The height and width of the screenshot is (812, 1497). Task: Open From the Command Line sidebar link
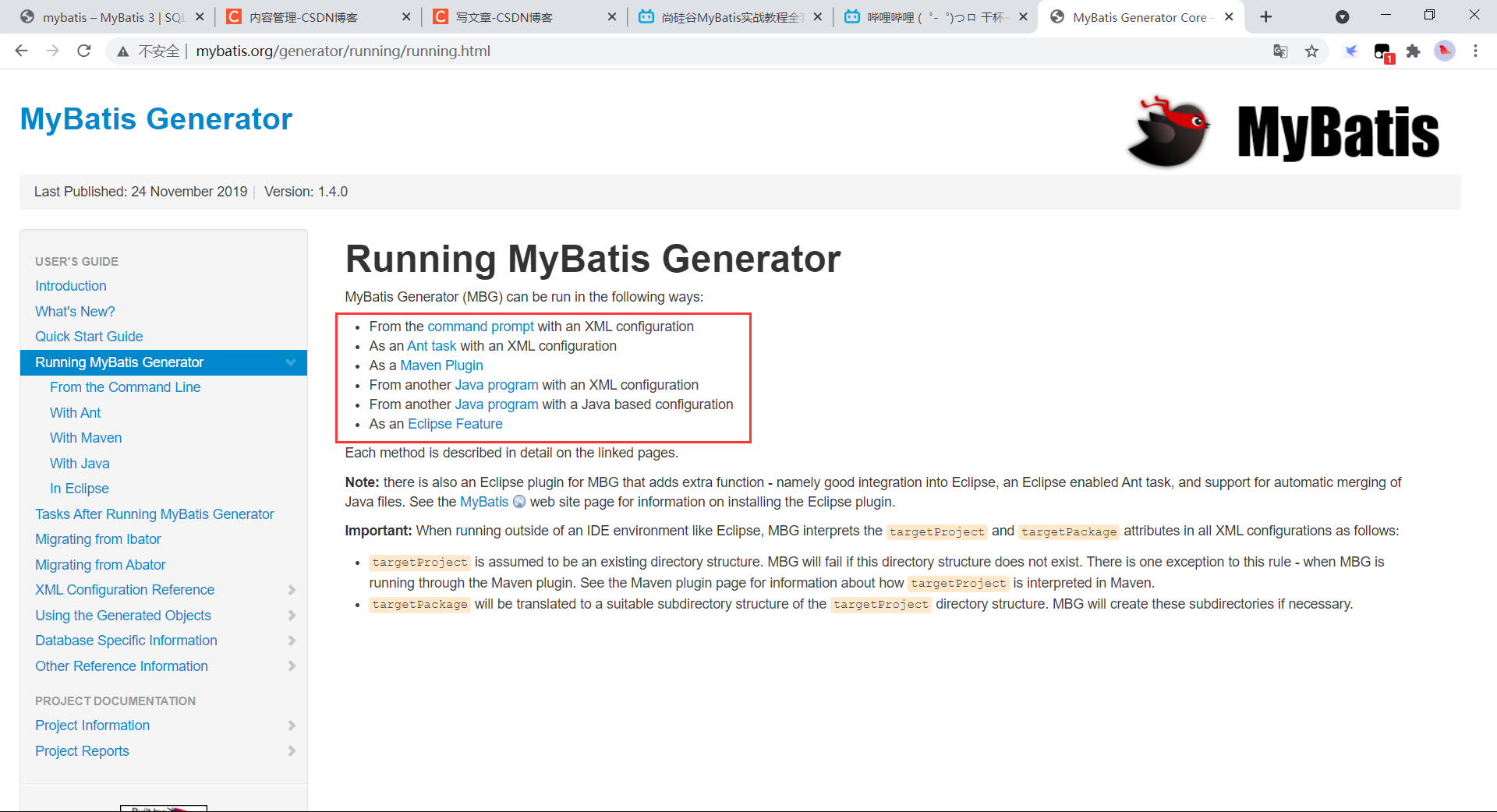126,387
